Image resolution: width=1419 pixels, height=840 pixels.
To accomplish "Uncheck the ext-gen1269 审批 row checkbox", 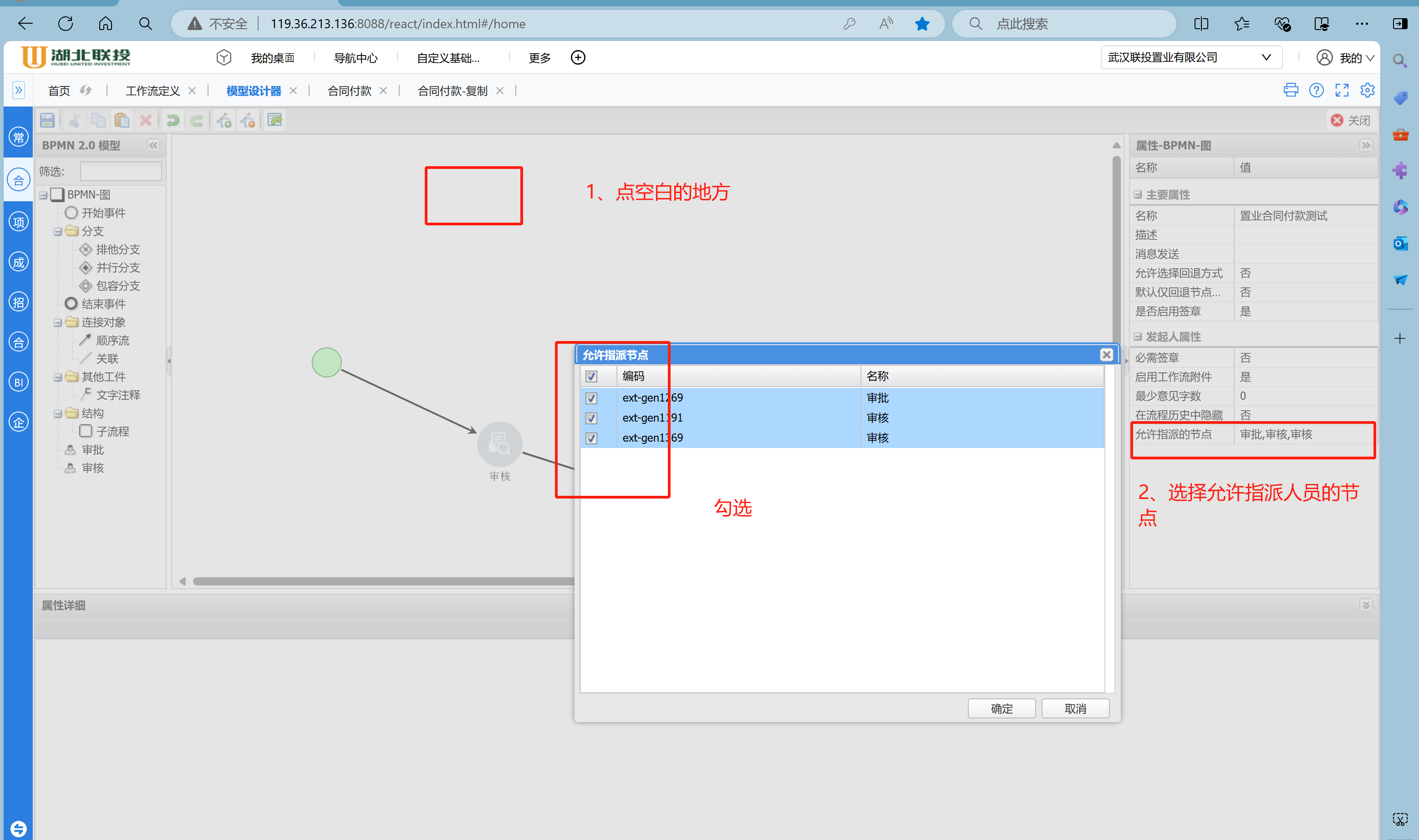I will click(x=591, y=398).
